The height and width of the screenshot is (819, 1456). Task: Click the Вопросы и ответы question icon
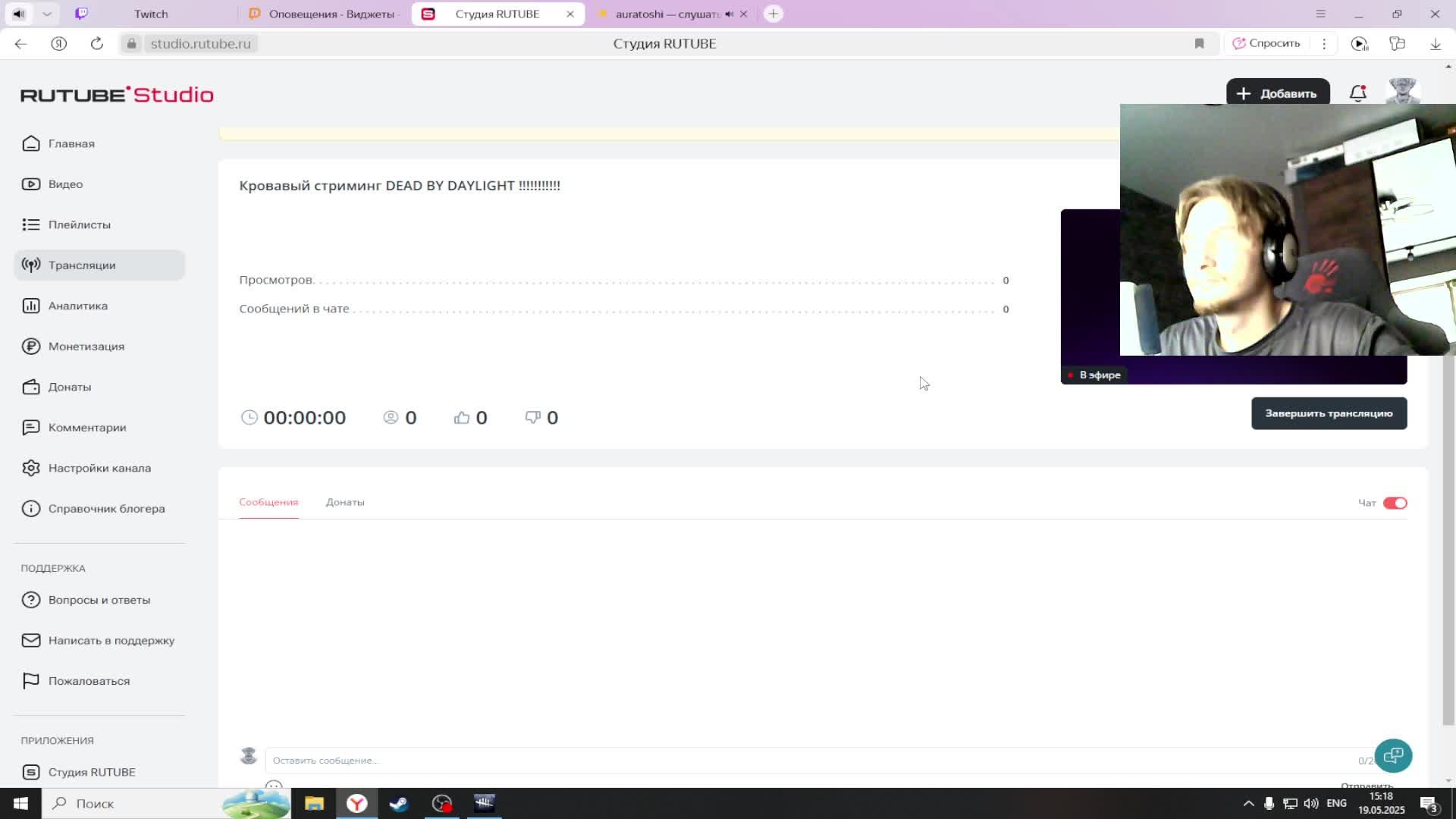point(31,600)
